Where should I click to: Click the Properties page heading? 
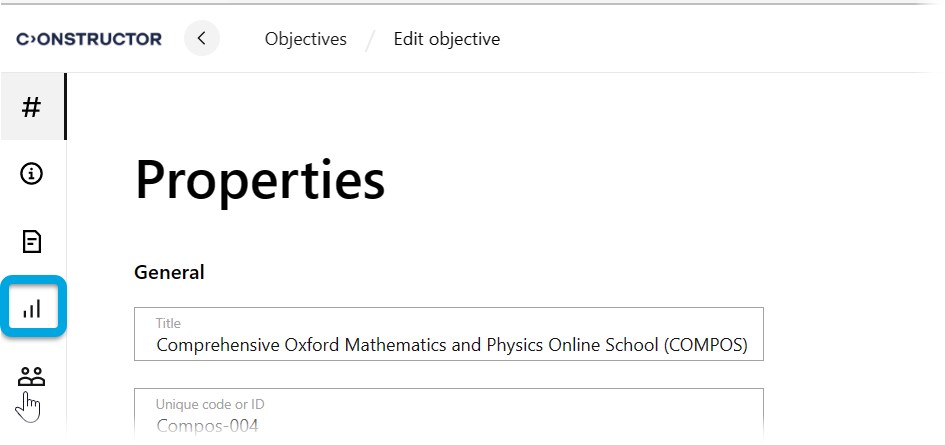260,181
